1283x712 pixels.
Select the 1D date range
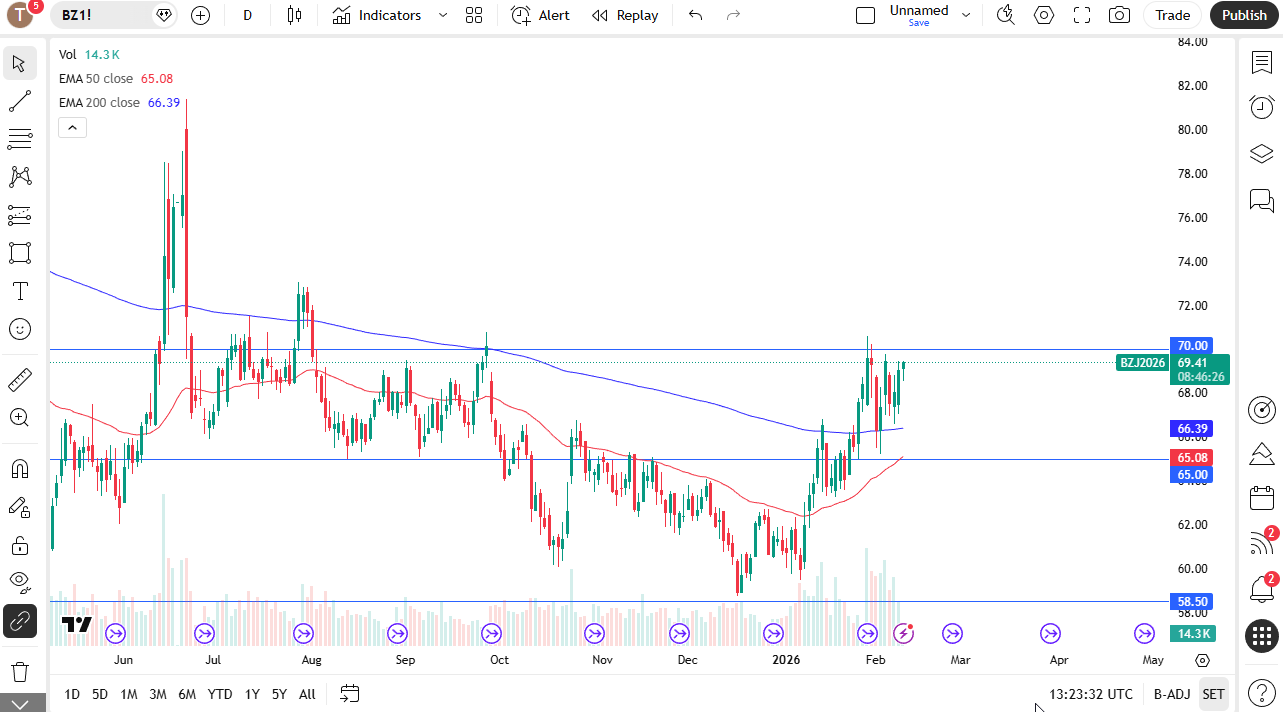(72, 694)
